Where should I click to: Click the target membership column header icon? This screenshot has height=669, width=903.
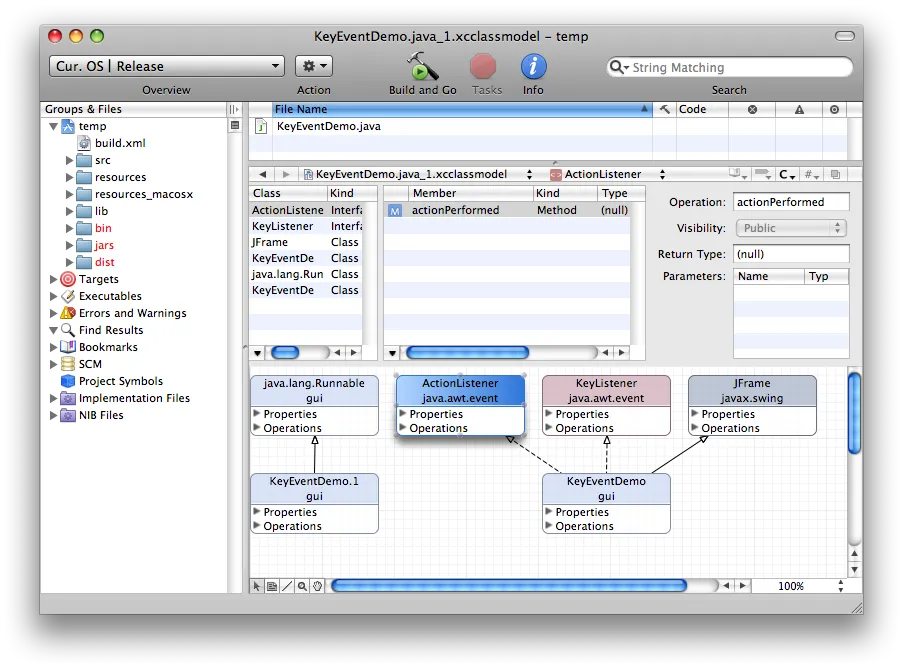tap(834, 109)
